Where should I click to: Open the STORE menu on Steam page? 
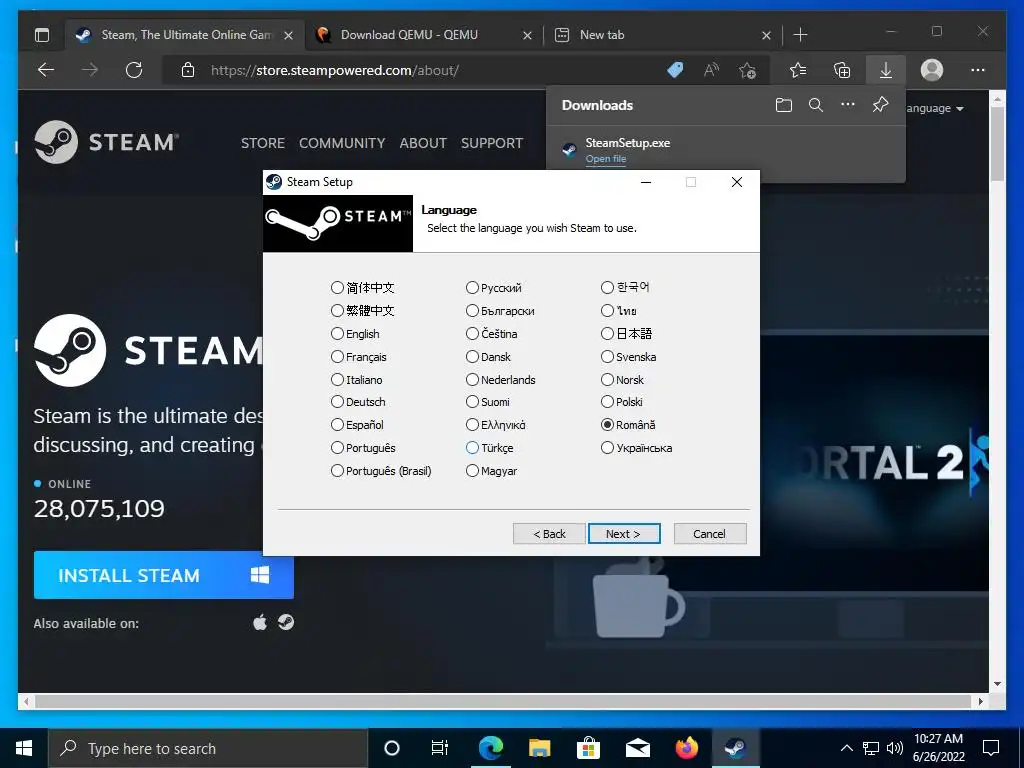coord(263,143)
